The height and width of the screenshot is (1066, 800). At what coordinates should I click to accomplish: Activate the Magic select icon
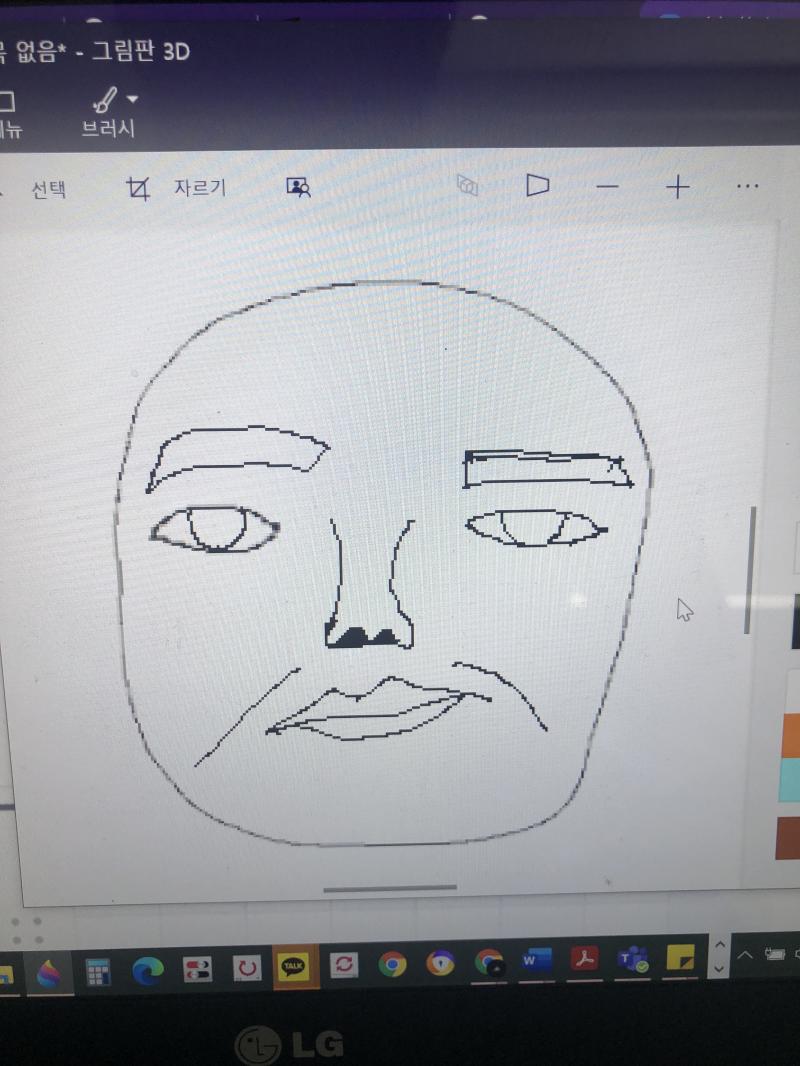298,187
